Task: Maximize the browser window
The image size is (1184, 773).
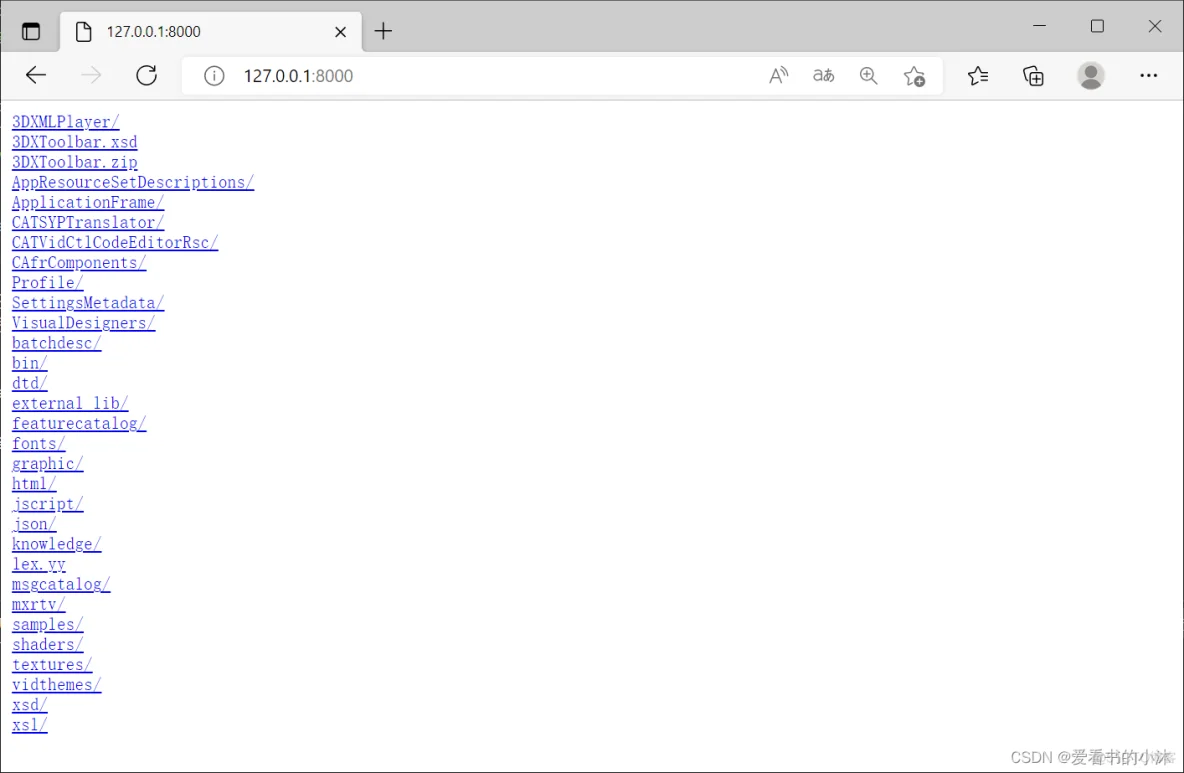Action: (1097, 26)
